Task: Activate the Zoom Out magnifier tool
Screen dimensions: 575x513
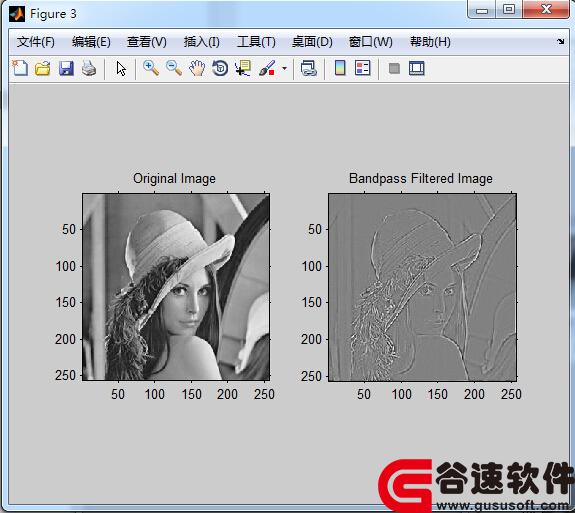Action: point(174,68)
